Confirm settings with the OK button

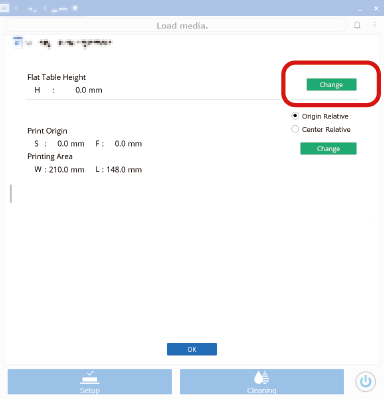[x=192, y=349]
